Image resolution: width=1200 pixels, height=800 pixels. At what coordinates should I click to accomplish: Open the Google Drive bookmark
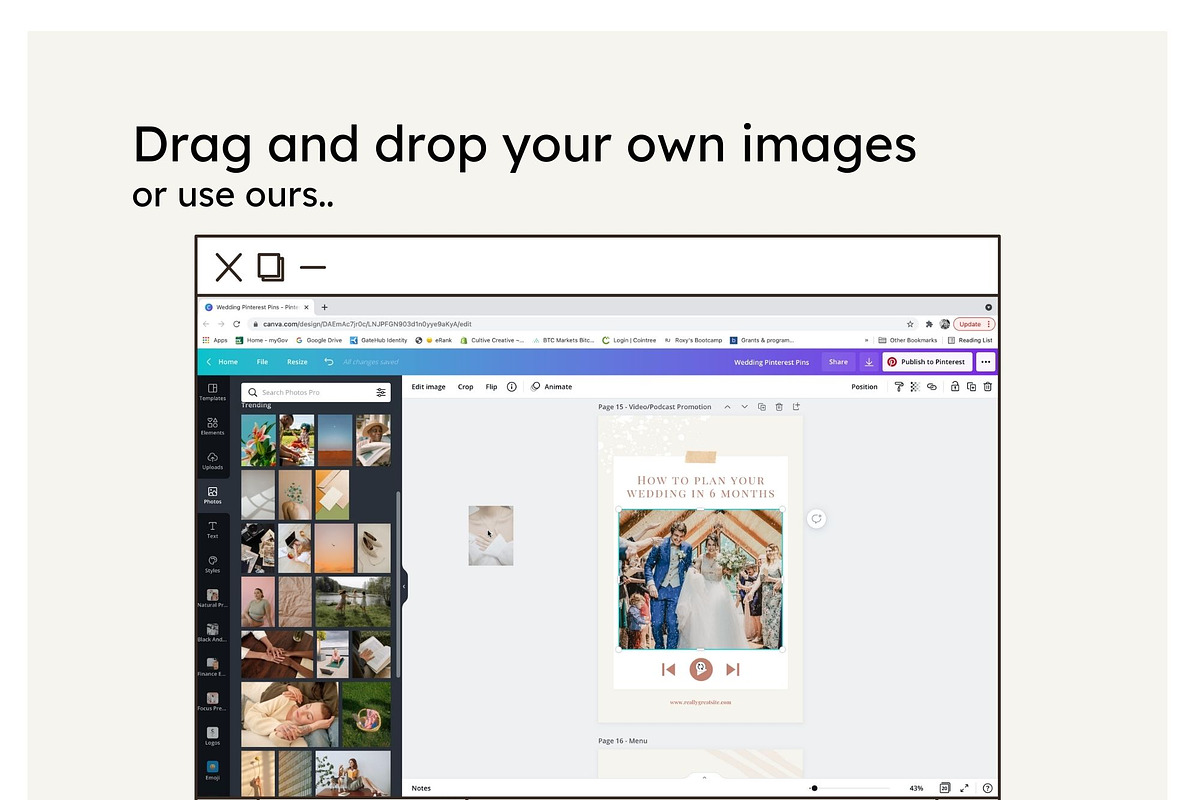319,340
